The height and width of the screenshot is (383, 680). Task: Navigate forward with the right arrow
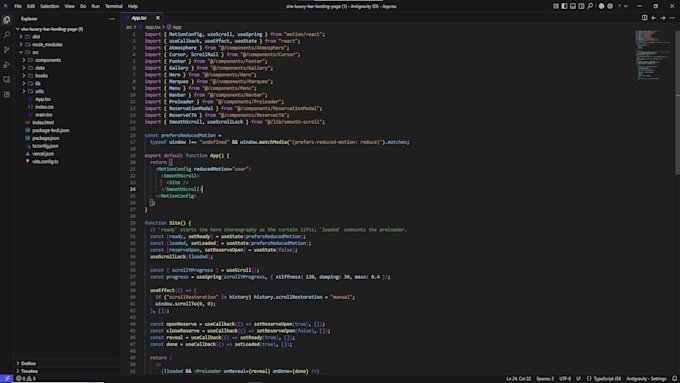click(x=663, y=18)
